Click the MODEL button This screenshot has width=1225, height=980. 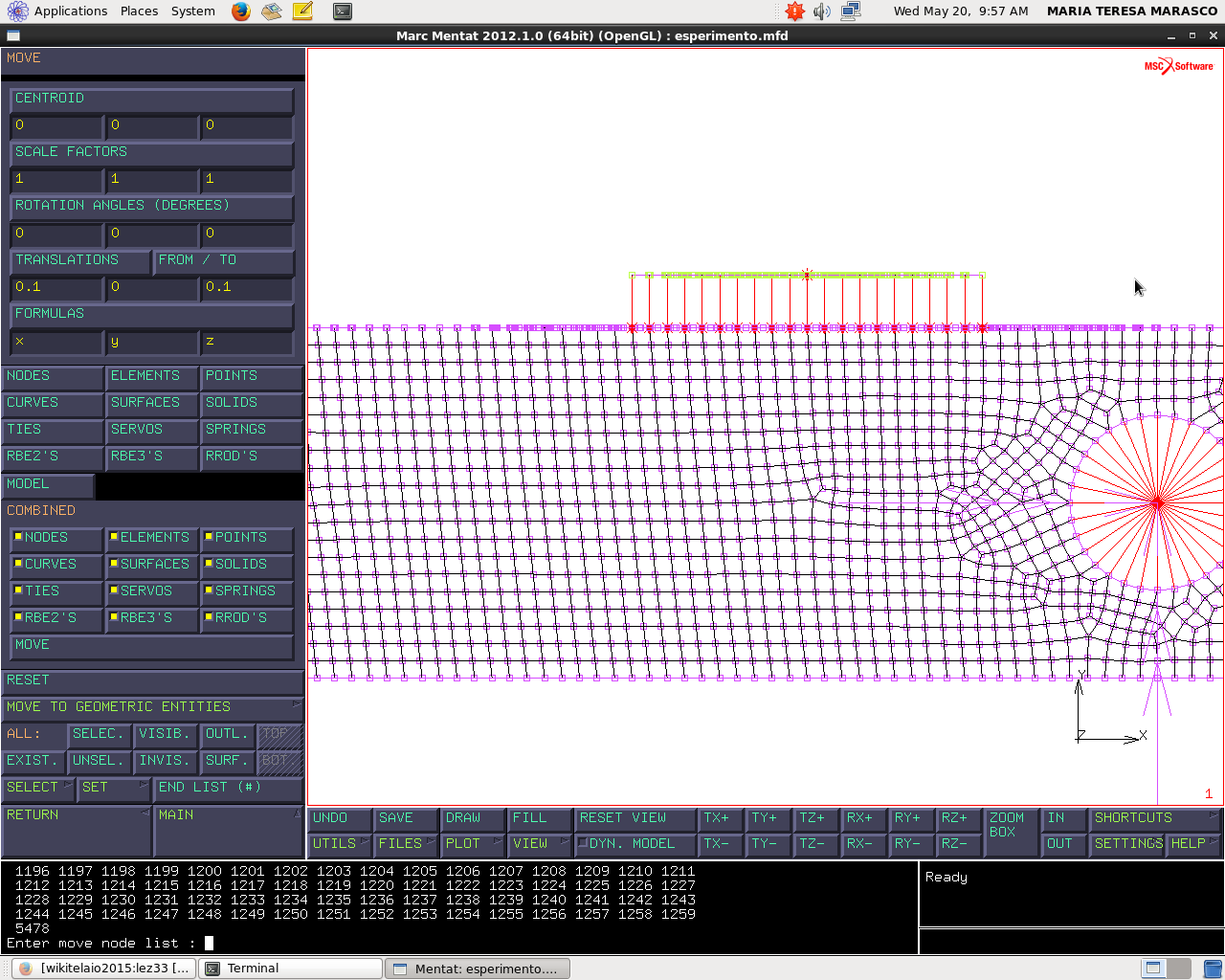pos(48,484)
